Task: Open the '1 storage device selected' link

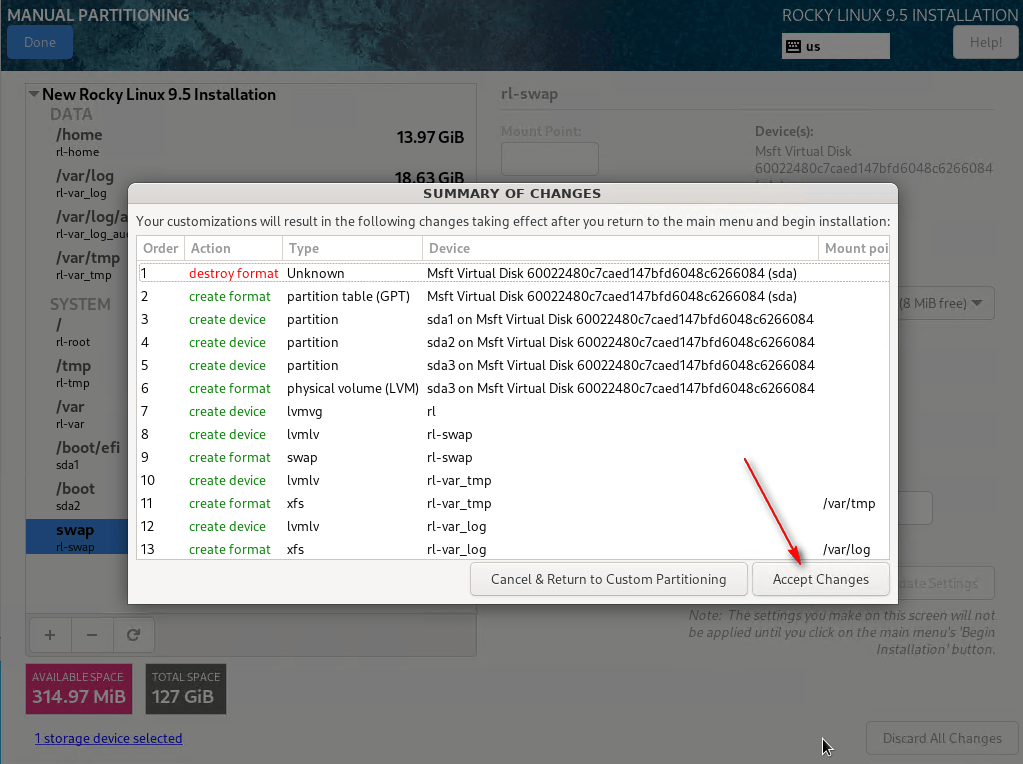Action: tap(108, 738)
